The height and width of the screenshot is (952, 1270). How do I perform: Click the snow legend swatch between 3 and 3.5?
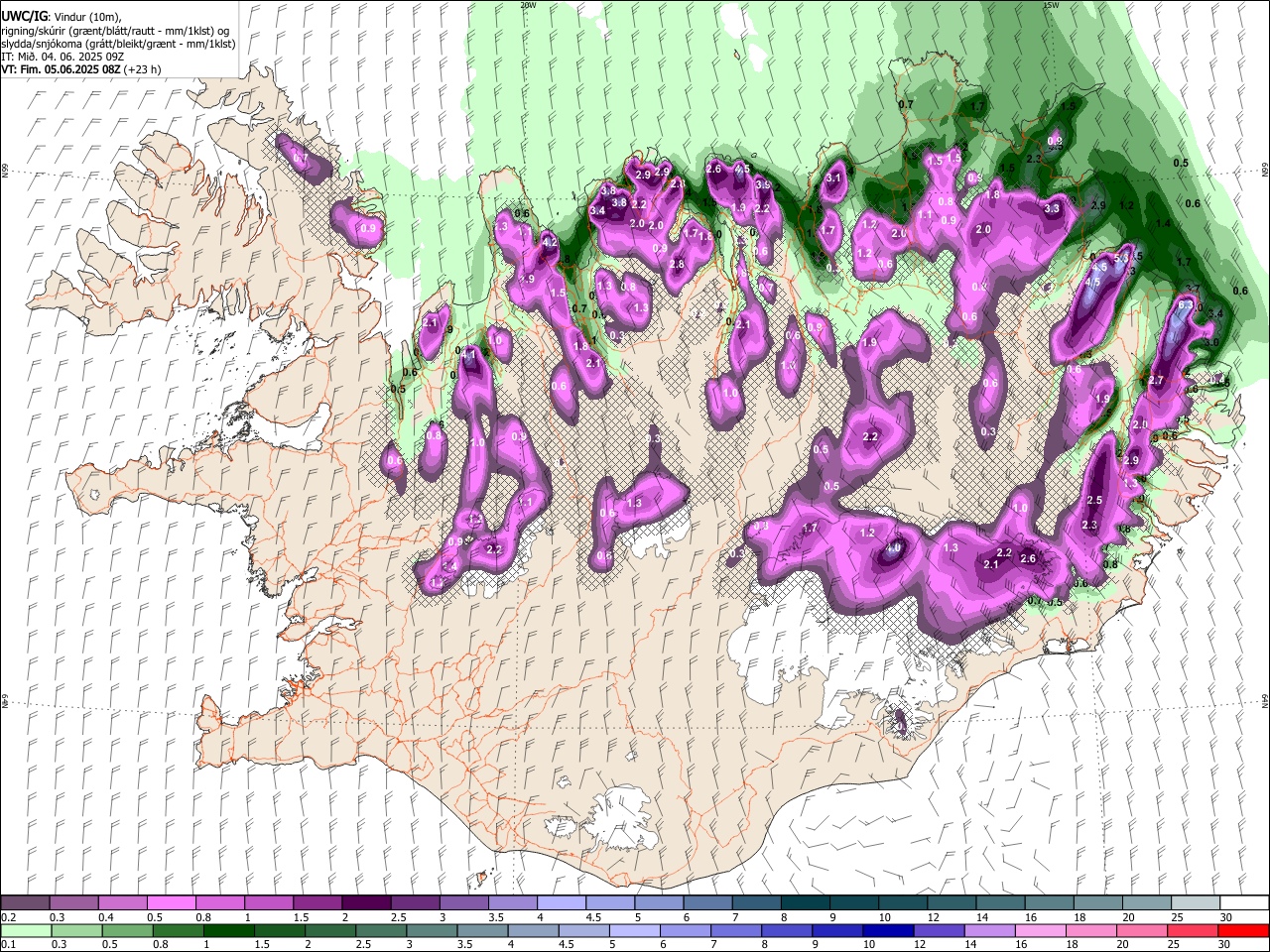(x=463, y=902)
